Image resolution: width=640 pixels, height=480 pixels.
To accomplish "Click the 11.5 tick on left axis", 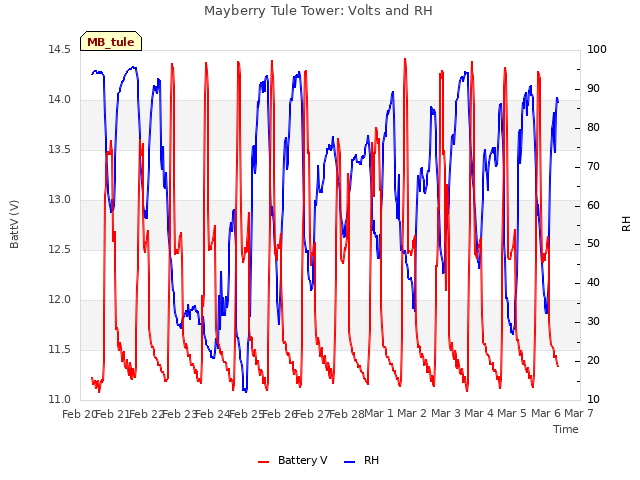I will click(60, 349).
